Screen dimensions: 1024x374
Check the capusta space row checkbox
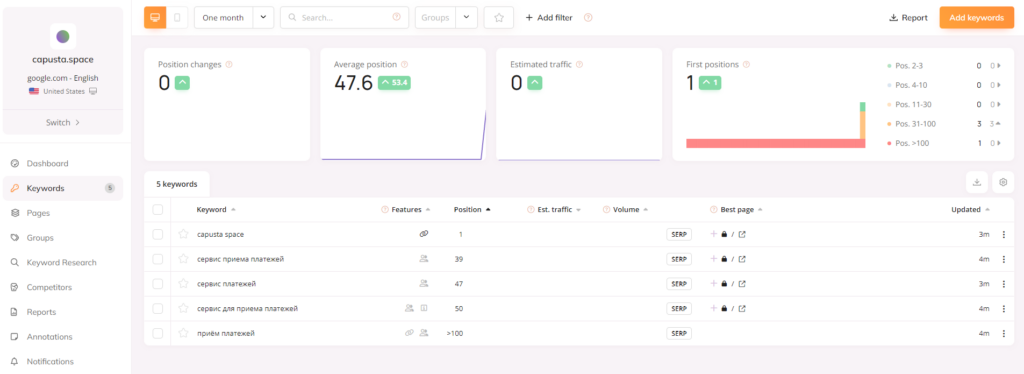[x=157, y=234]
